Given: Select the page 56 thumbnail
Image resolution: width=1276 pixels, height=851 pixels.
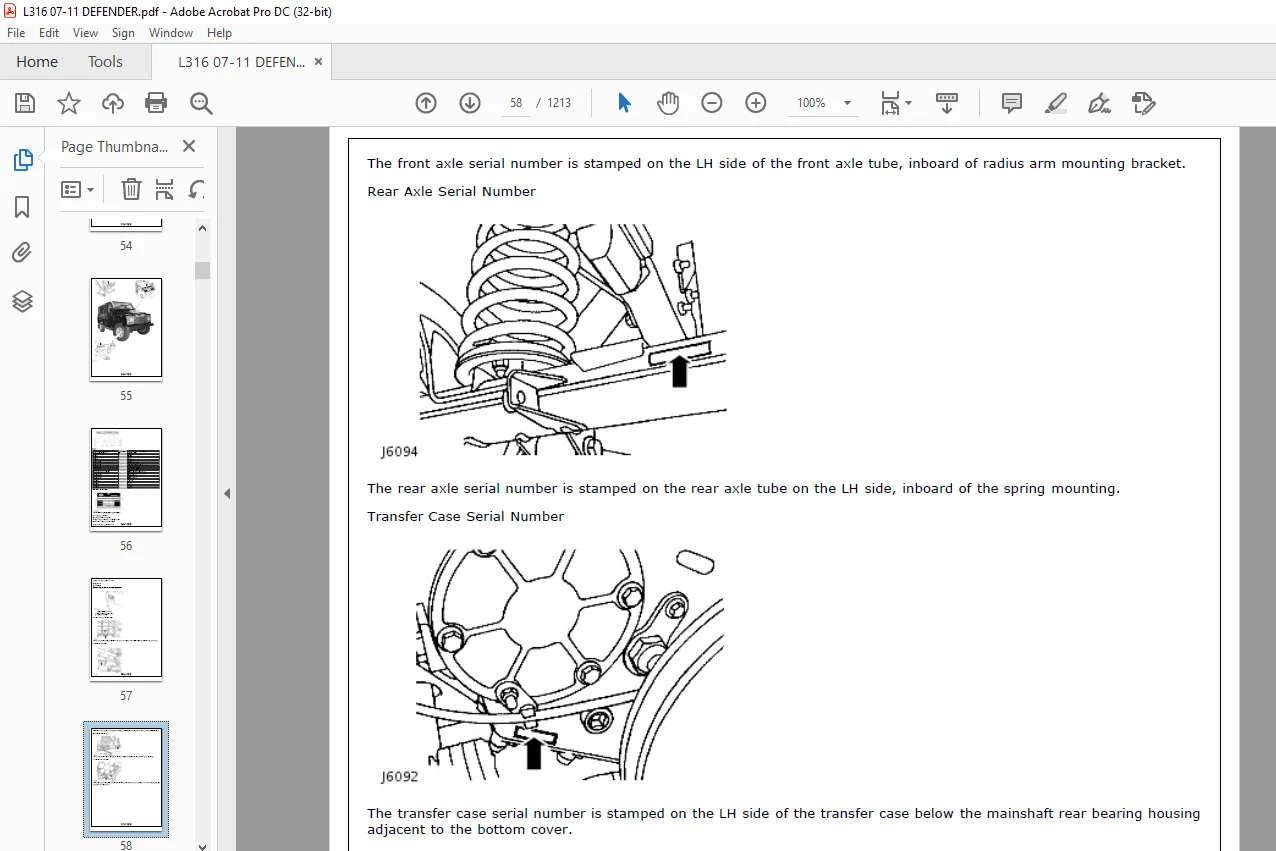Looking at the screenshot, I should [x=126, y=478].
